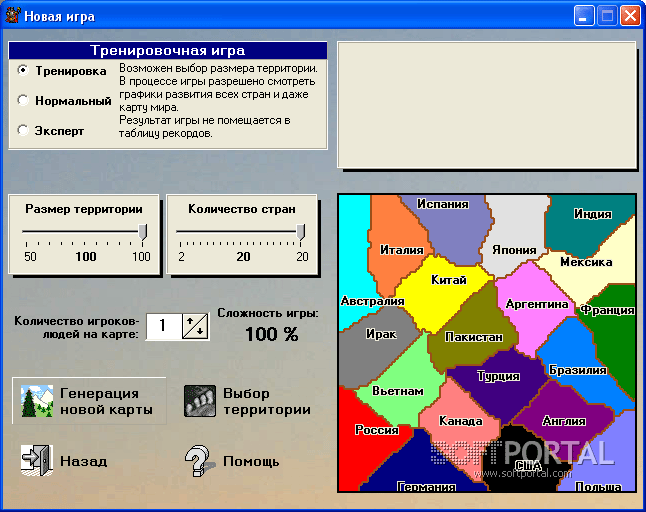Click the landscape tree icon for map generation
The height and width of the screenshot is (512, 646).
[37, 401]
